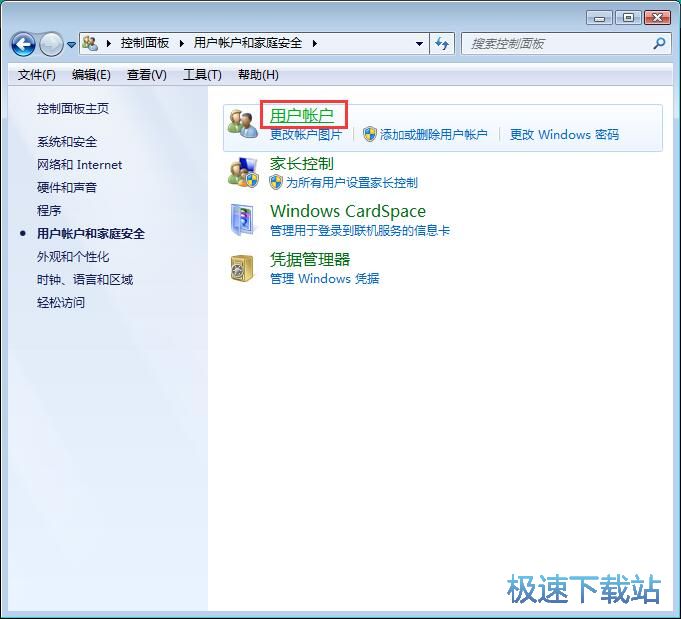This screenshot has width=681, height=619.
Task: Open the 编辑(E) menu
Action: click(x=91, y=75)
